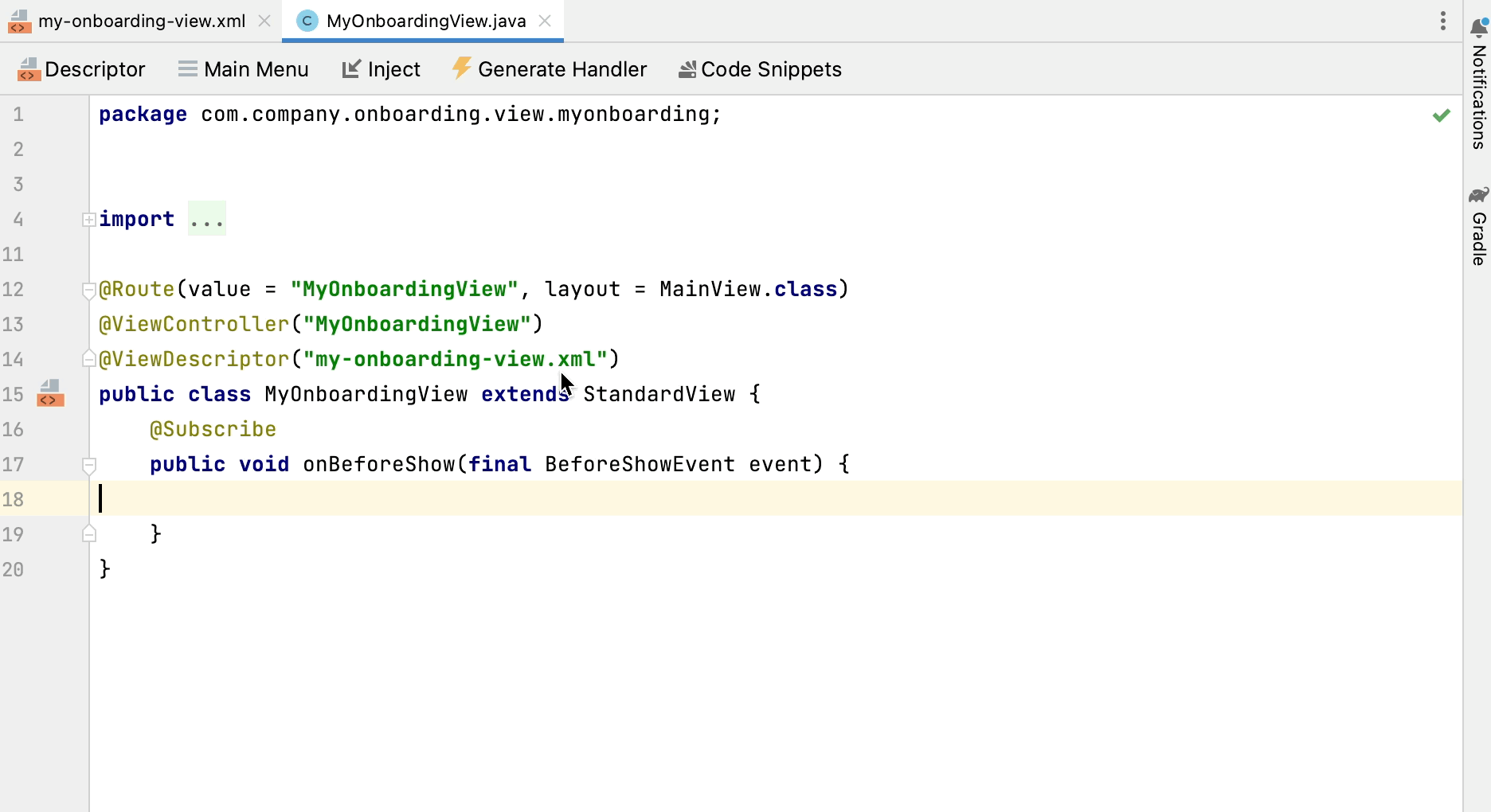1491x812 pixels.
Task: Open the Gradle tool window
Action: coord(1478,227)
